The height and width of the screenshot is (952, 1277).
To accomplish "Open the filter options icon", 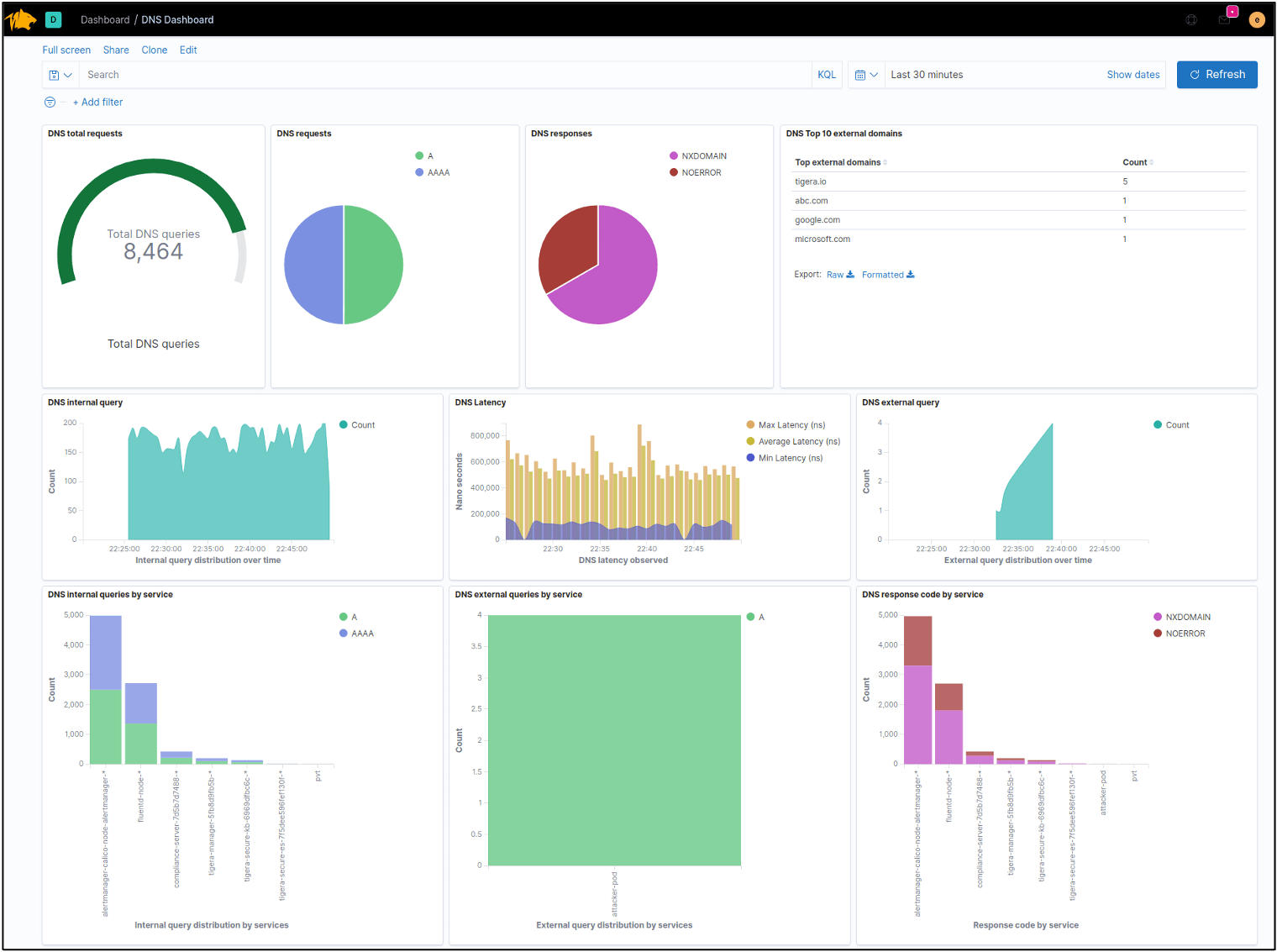I will pos(50,103).
